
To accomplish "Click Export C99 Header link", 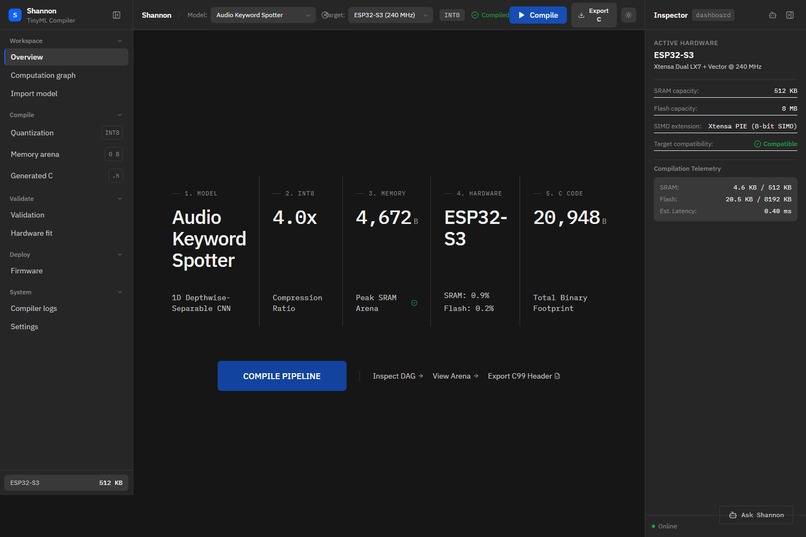I will (x=523, y=376).
